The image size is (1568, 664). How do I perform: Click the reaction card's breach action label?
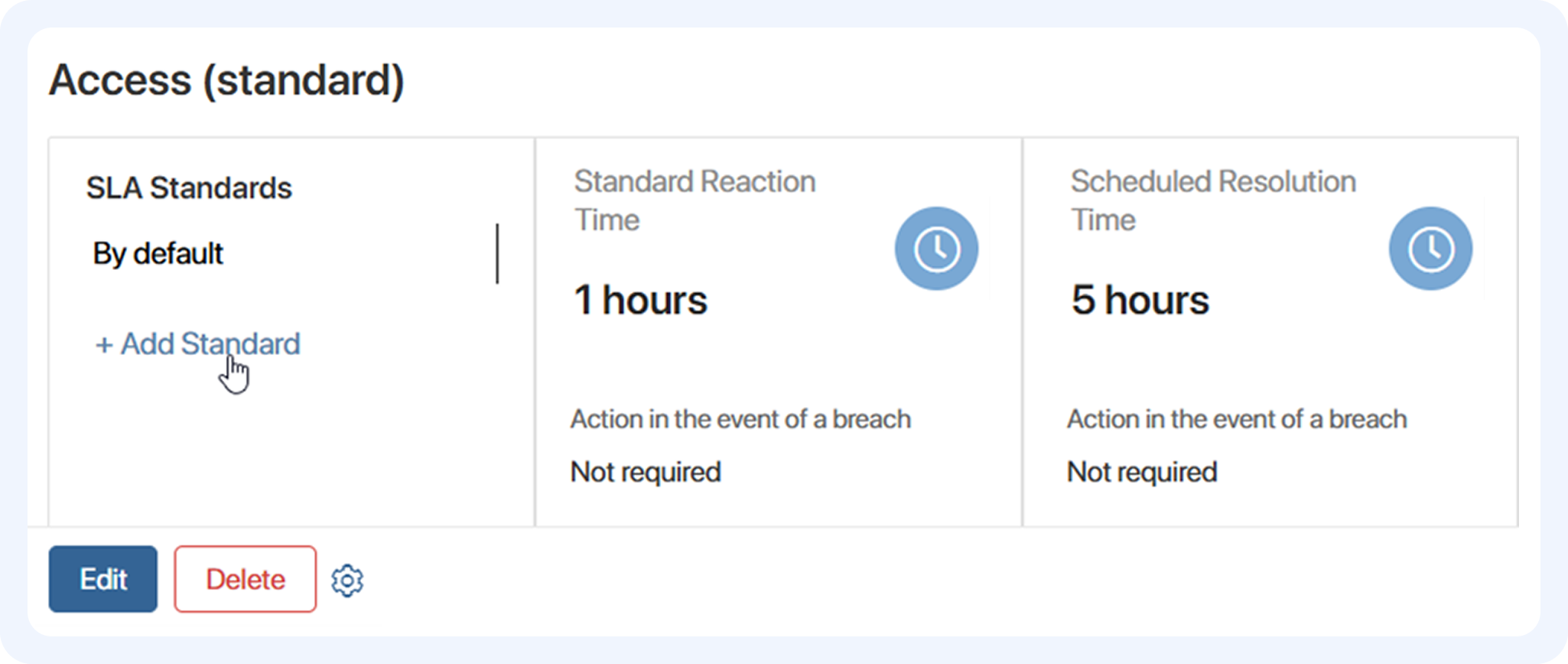[x=740, y=419]
